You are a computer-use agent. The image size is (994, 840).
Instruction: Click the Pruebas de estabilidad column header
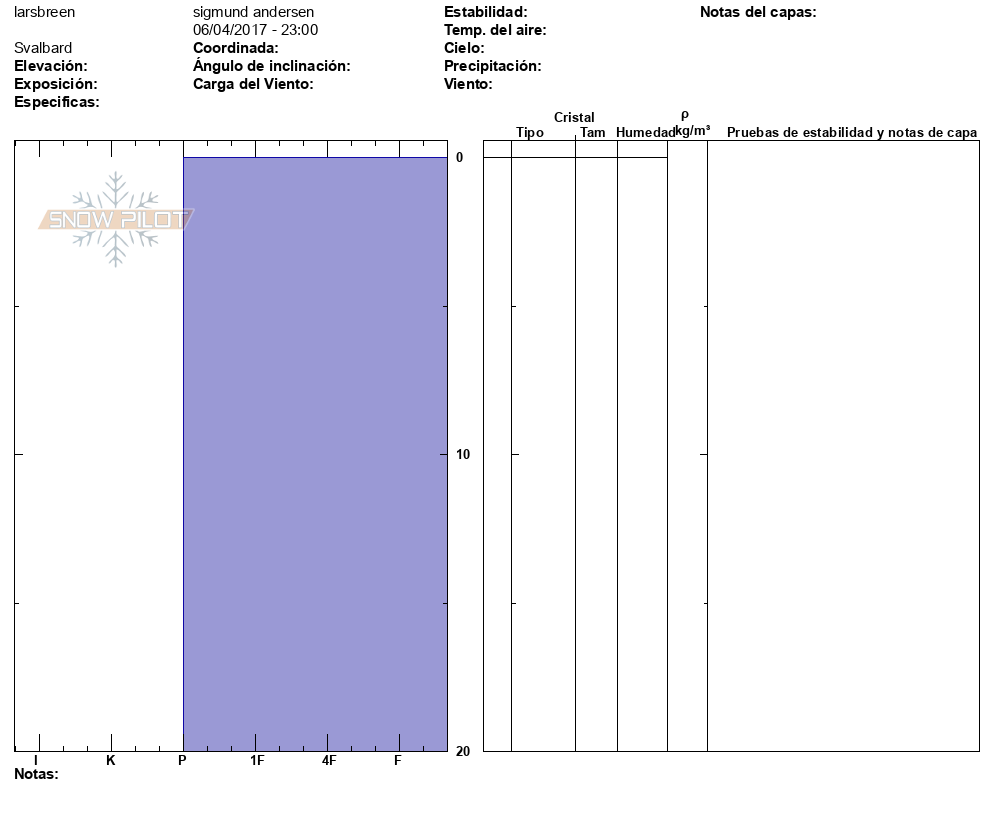851,133
